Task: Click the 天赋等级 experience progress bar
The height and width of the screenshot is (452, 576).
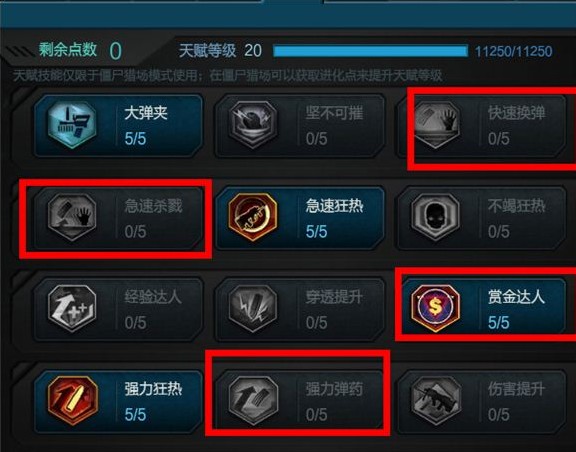Action: (370, 51)
